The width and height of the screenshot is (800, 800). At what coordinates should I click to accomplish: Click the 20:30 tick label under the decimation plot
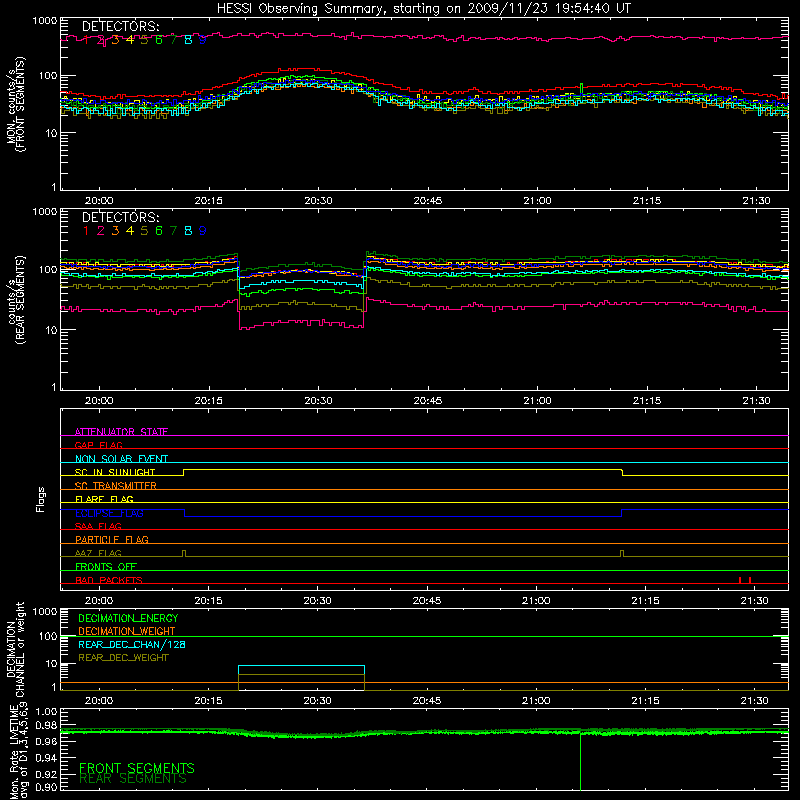click(x=317, y=701)
